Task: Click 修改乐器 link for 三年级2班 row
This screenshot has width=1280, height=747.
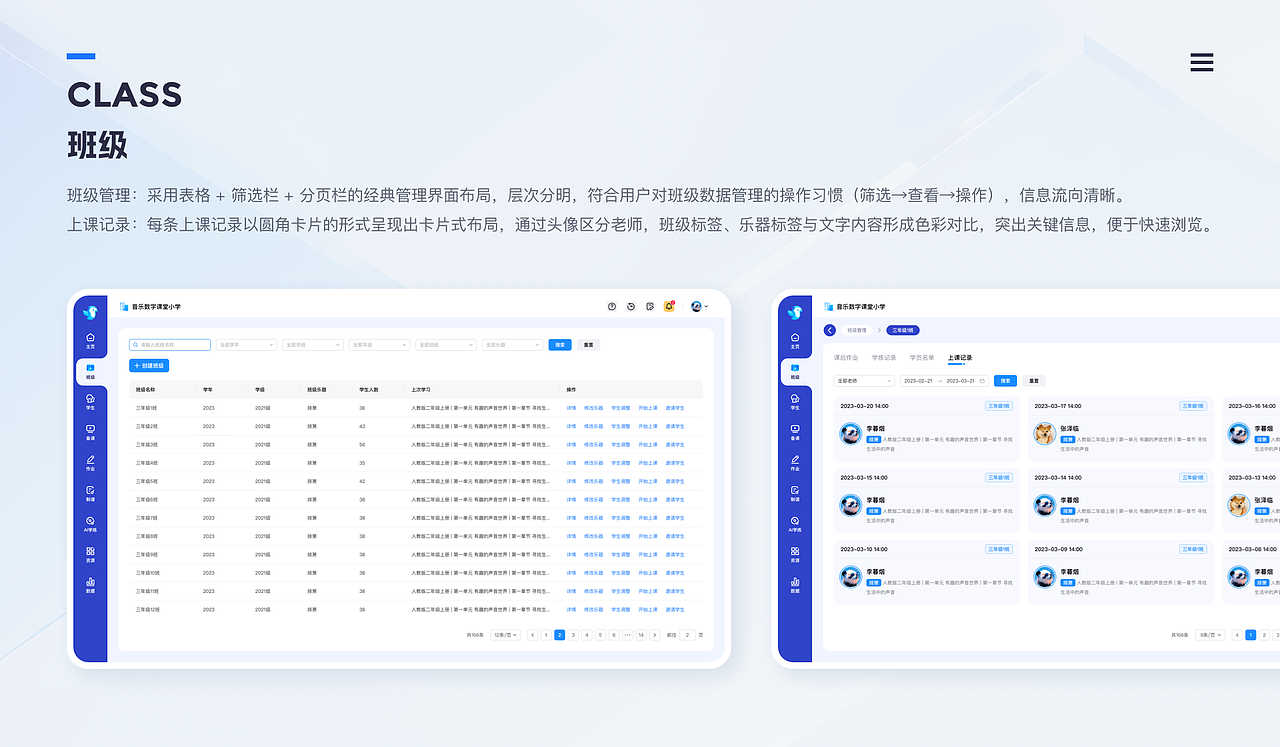Action: coord(593,426)
